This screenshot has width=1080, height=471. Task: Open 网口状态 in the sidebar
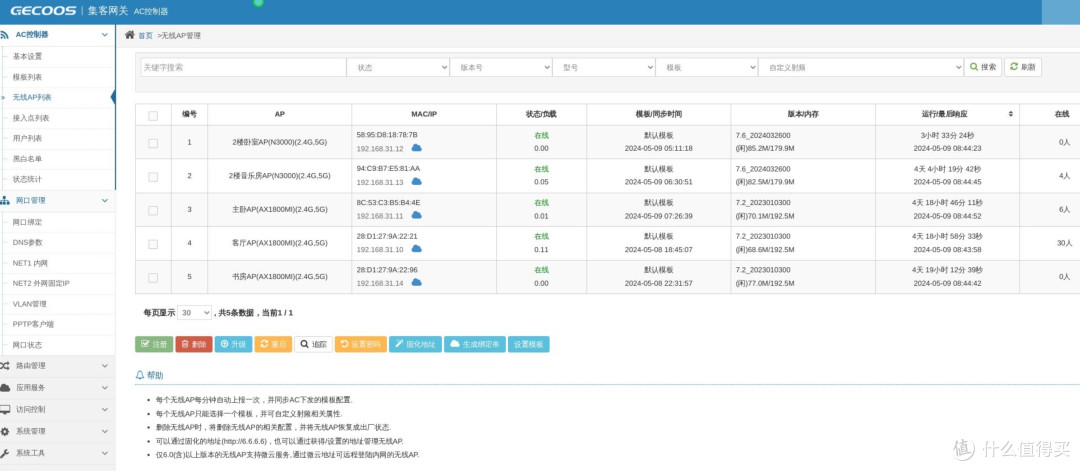[28, 345]
